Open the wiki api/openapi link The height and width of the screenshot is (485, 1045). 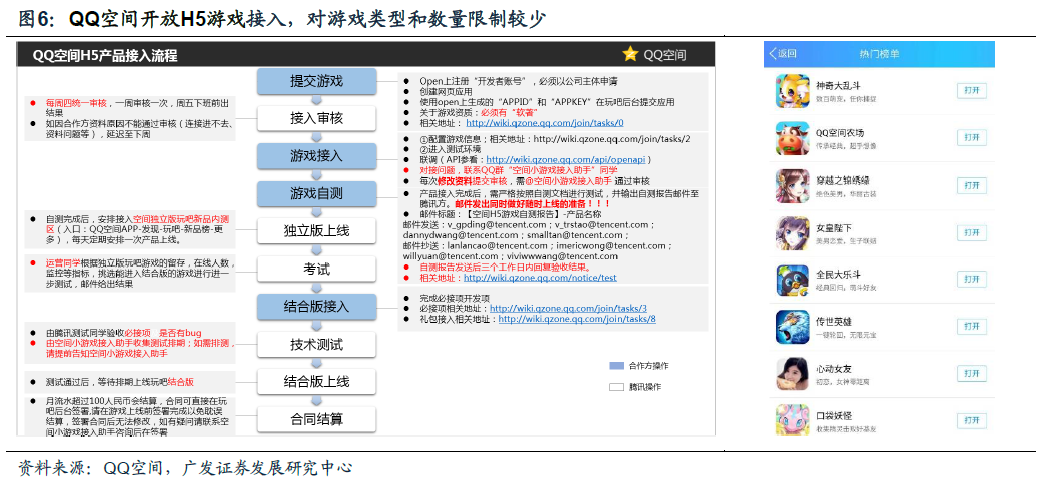click(x=568, y=160)
